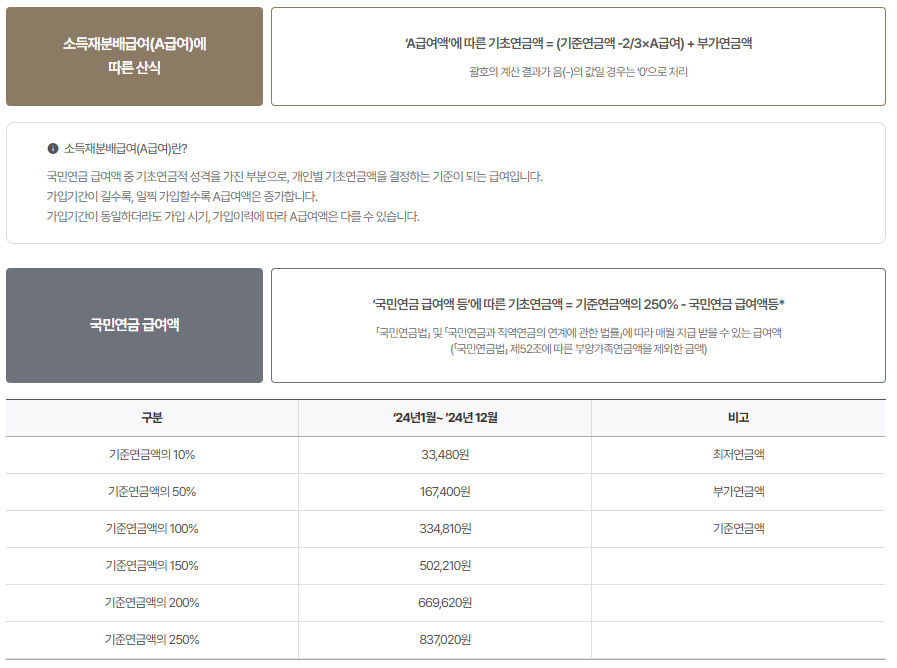Click the sentence starting 국민연금 급여액 중 기초연금적 성격을
Screen dimensions: 897x668
point(295,177)
